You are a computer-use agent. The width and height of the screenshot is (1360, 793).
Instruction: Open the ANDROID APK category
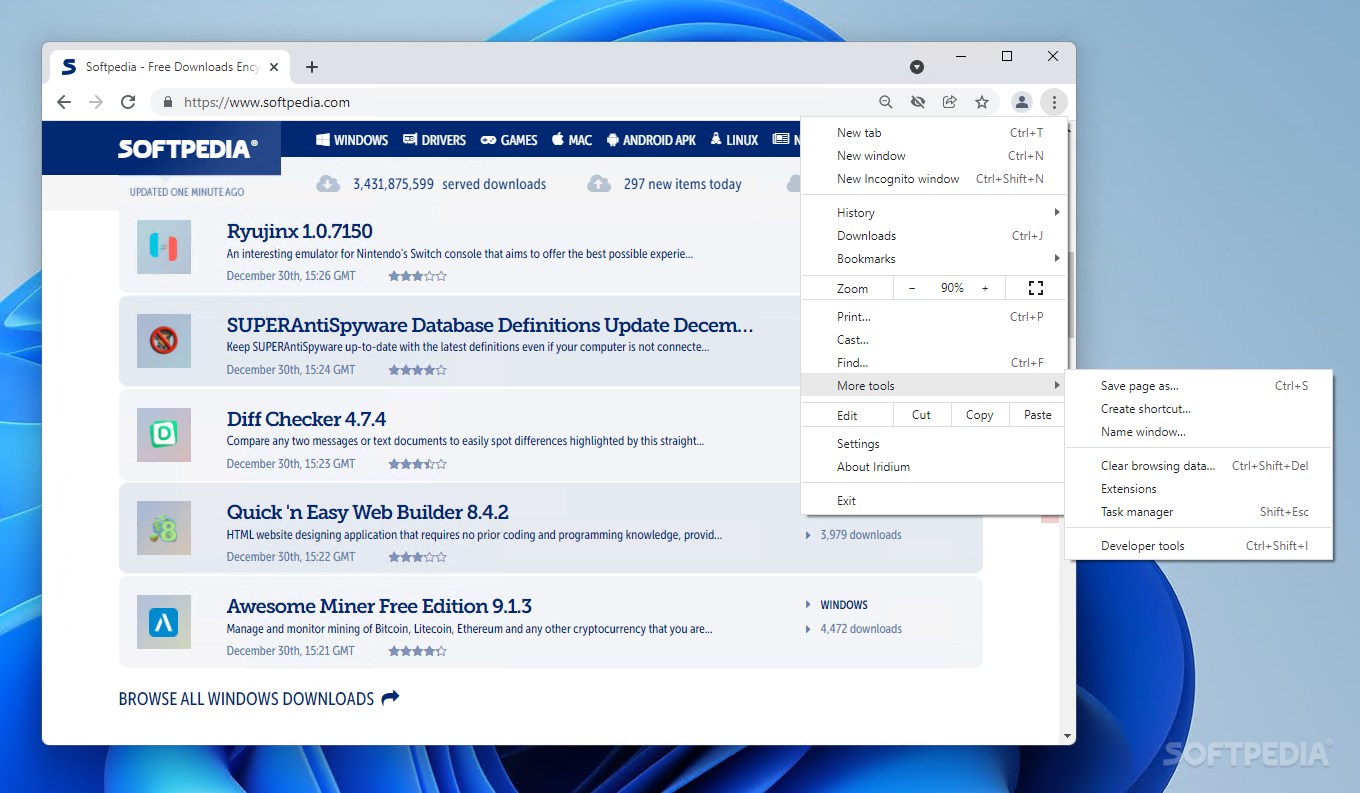click(651, 140)
